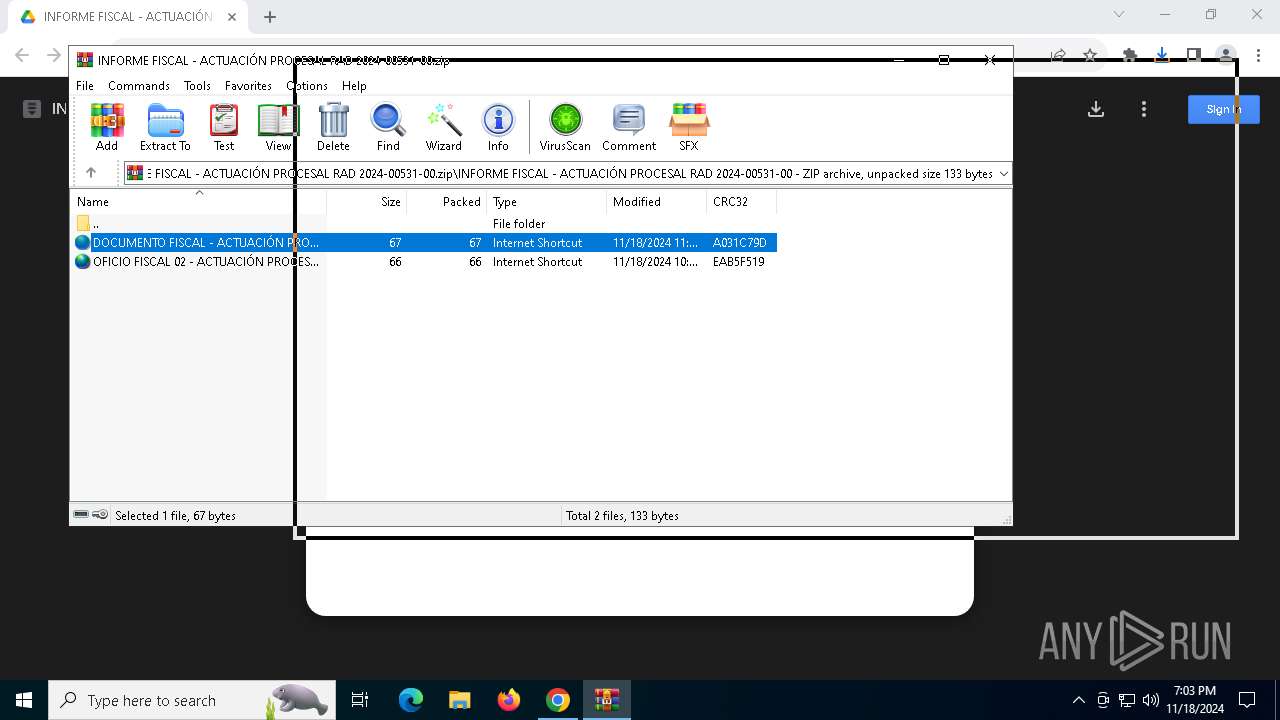Sort by the Packed column header

(x=447, y=202)
